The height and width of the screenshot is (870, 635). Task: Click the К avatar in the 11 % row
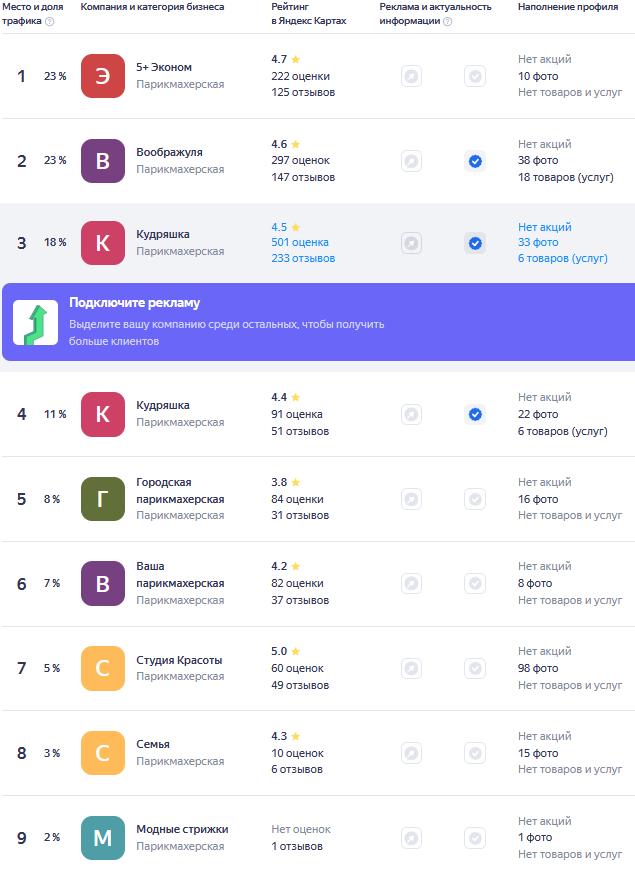[103, 414]
